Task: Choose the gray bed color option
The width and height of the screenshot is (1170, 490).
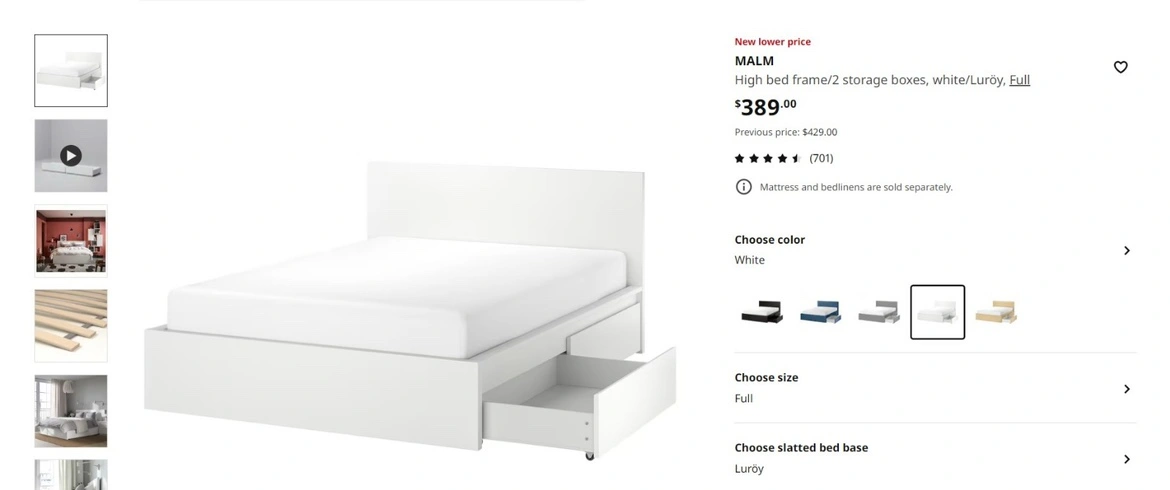Action: pos(879,312)
